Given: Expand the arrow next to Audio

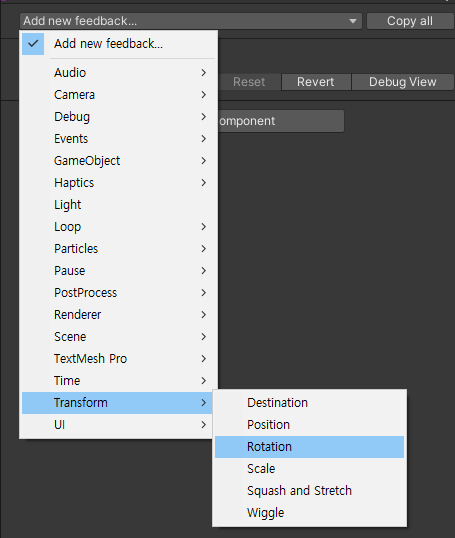Looking at the screenshot, I should pyautogui.click(x=204, y=73).
